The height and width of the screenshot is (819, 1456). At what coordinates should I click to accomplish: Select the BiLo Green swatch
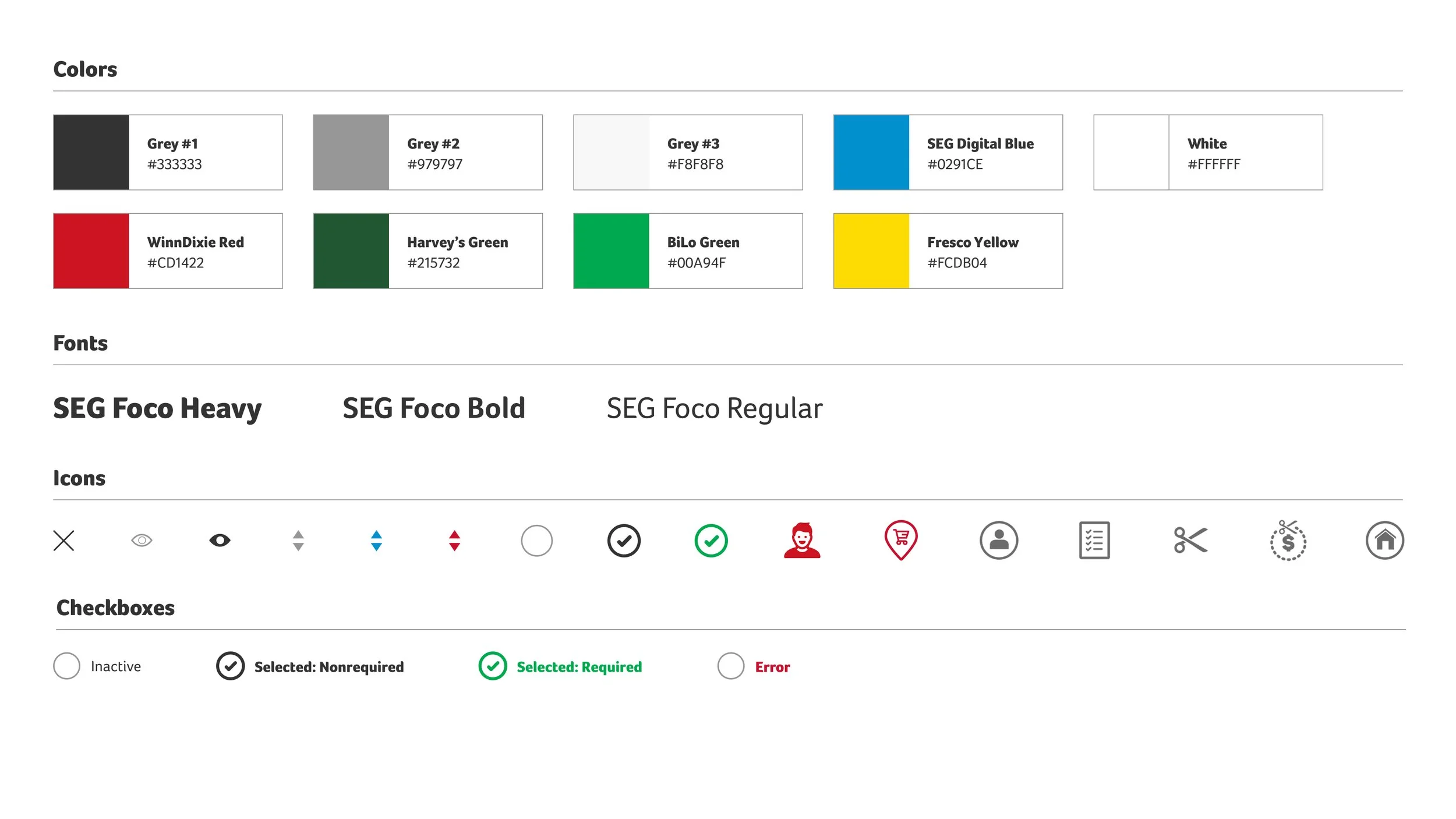(612, 250)
